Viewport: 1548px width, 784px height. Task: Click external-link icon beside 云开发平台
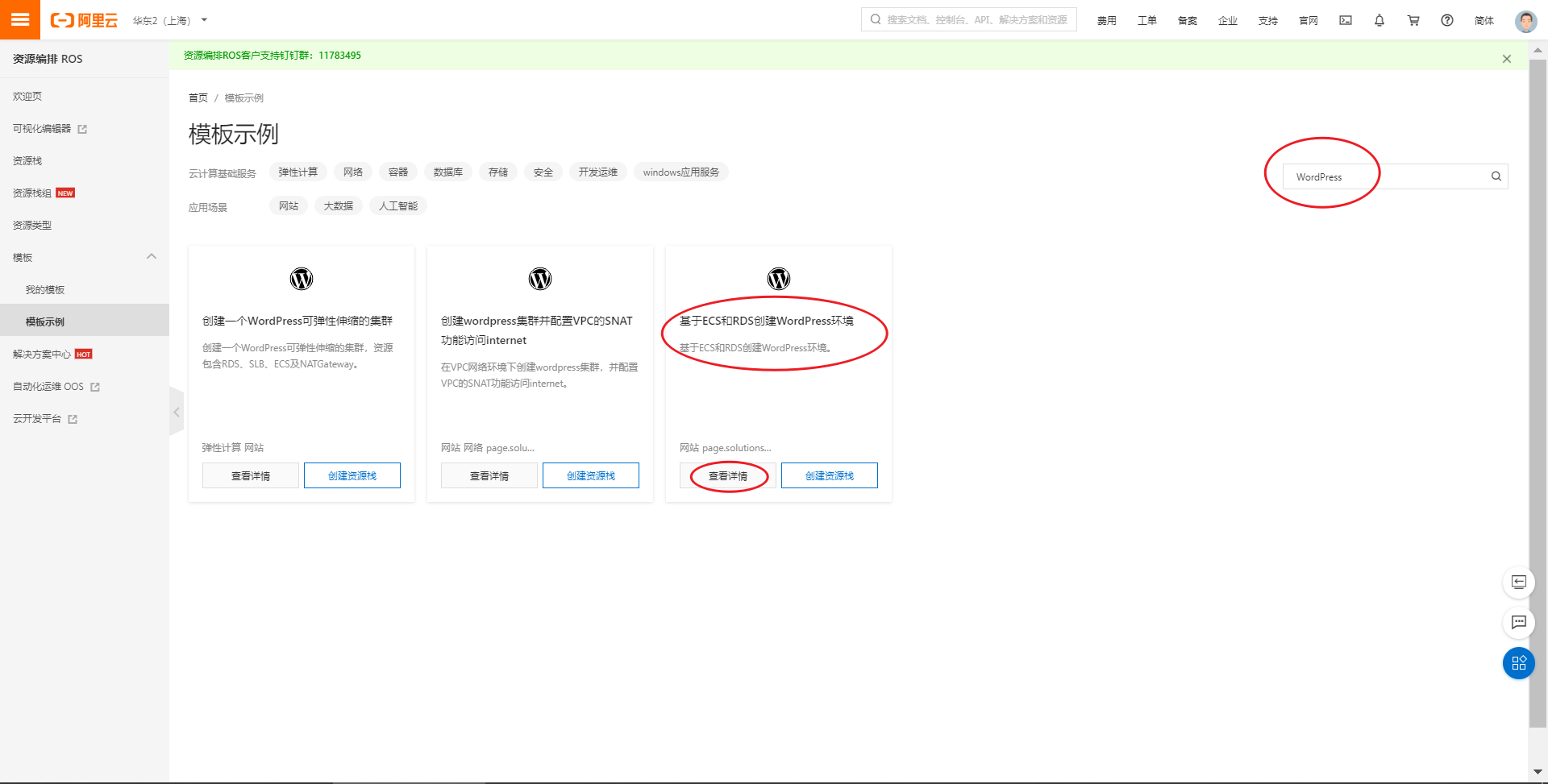coord(73,419)
